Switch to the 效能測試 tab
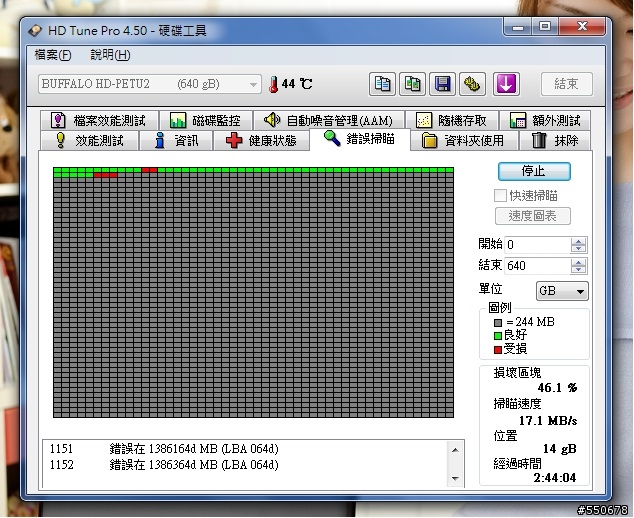Screen dimensions: 634x518 89,140
